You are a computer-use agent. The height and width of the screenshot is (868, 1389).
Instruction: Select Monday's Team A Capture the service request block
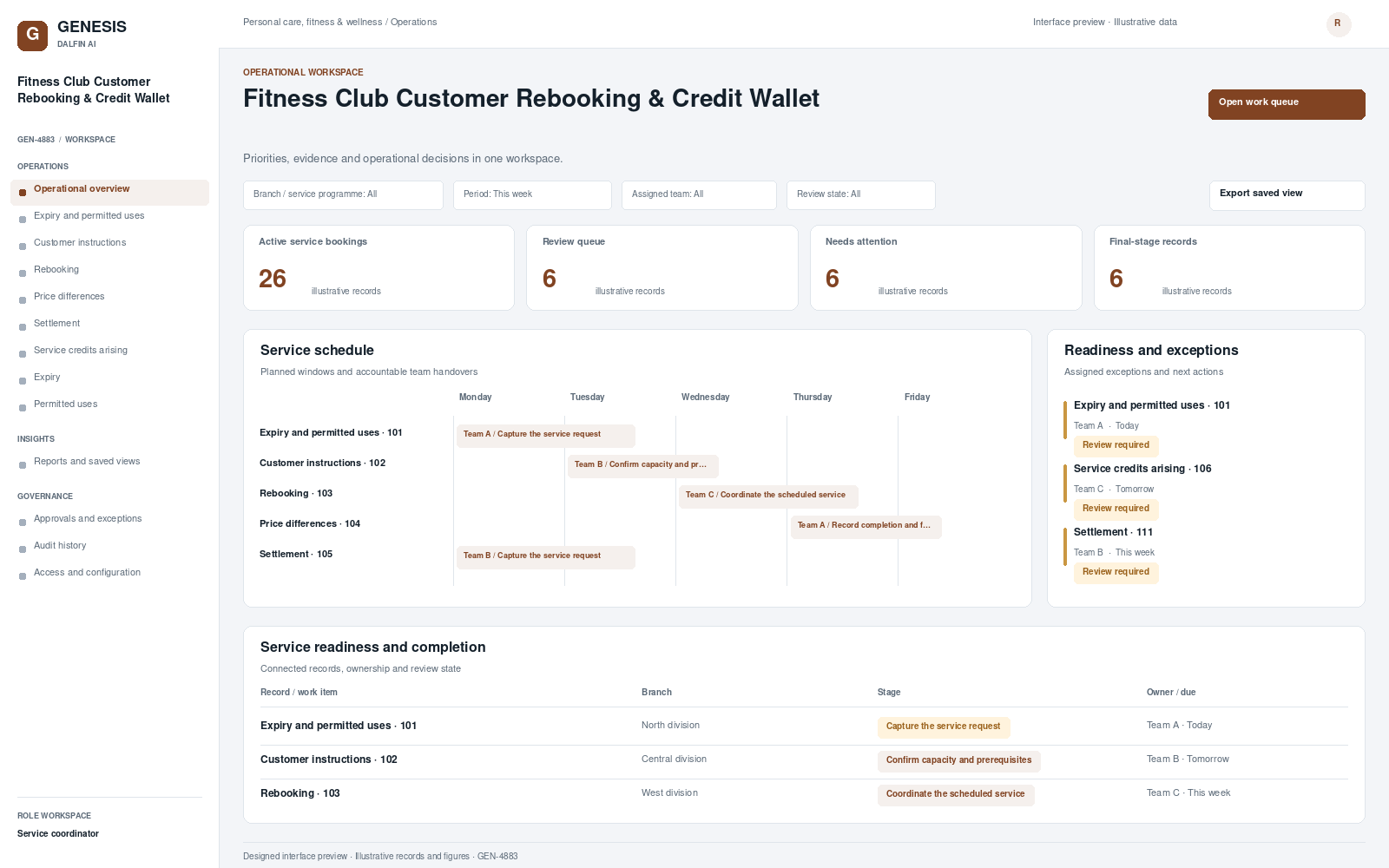pos(546,435)
